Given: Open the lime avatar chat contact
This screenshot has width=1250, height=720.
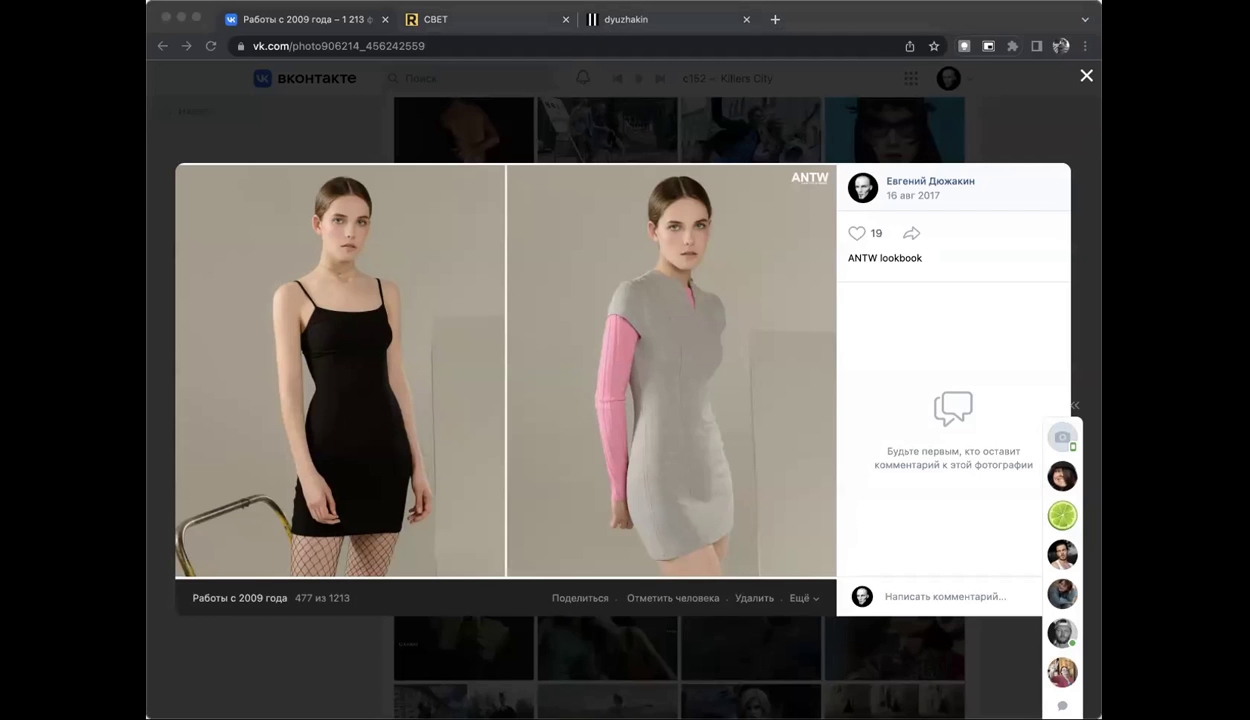Looking at the screenshot, I should pyautogui.click(x=1062, y=516).
